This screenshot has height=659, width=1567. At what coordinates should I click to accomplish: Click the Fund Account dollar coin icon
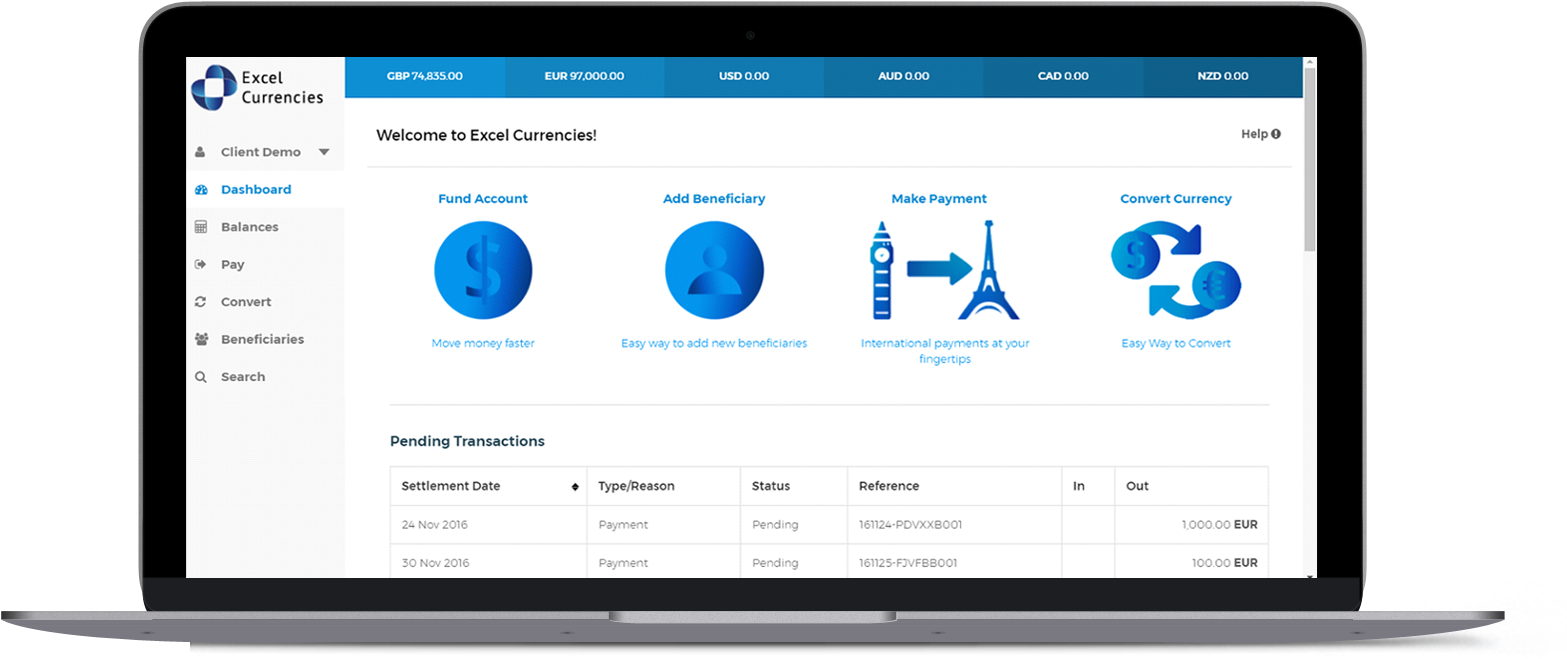pyautogui.click(x=483, y=271)
